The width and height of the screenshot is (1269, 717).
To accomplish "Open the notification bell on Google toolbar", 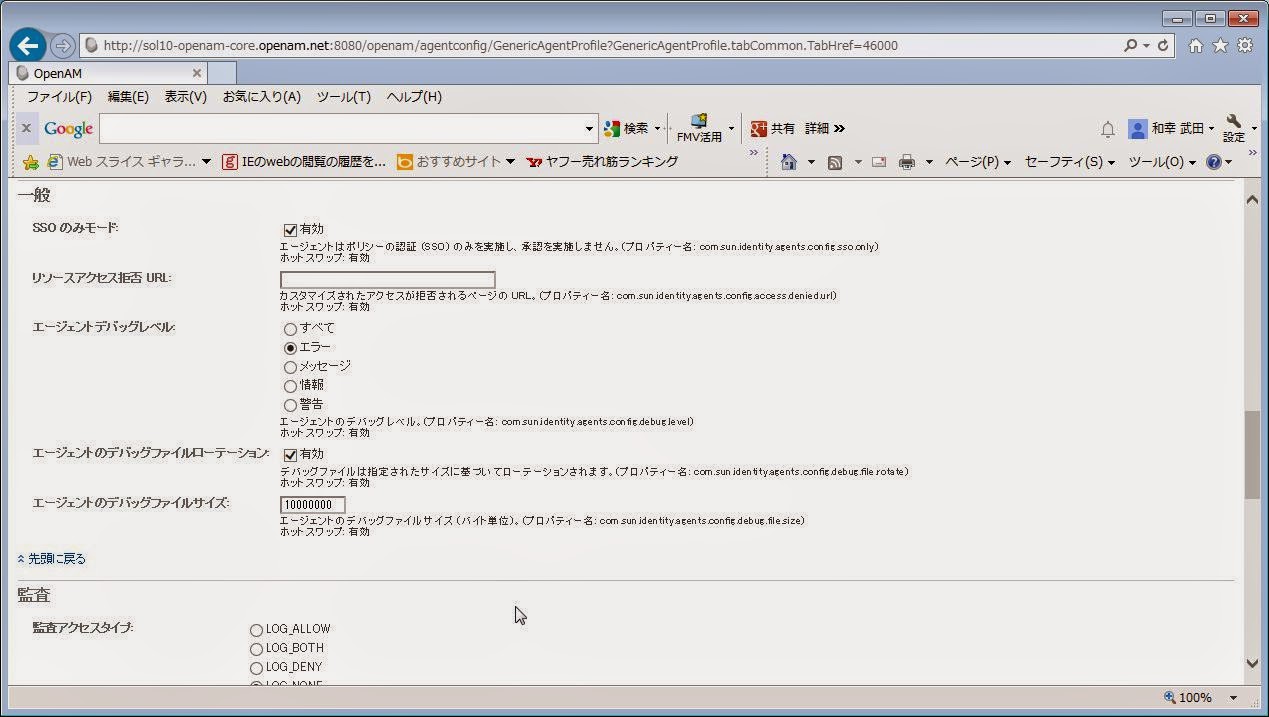I will pos(1106,128).
